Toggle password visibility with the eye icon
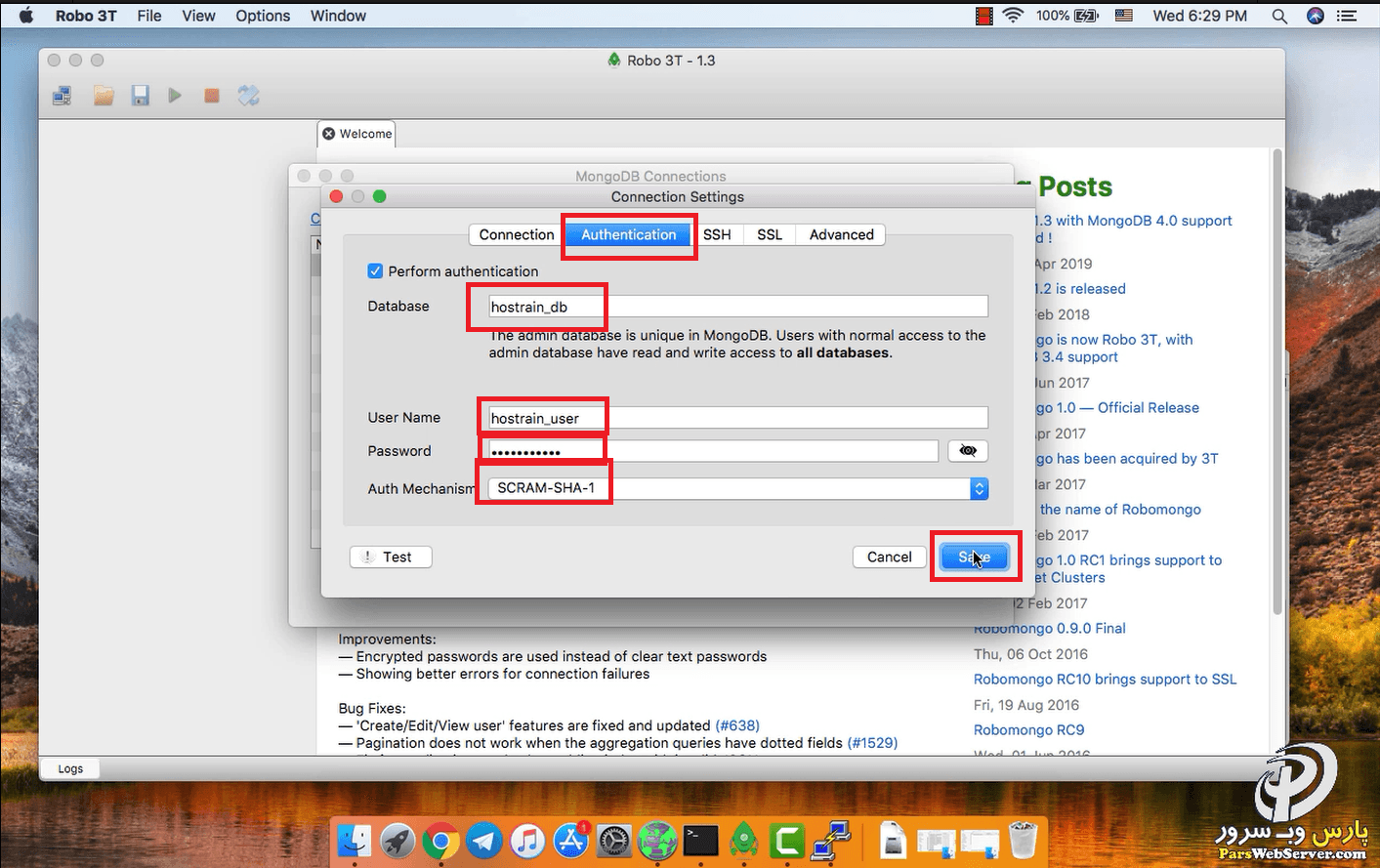This screenshot has width=1380, height=868. click(x=968, y=450)
